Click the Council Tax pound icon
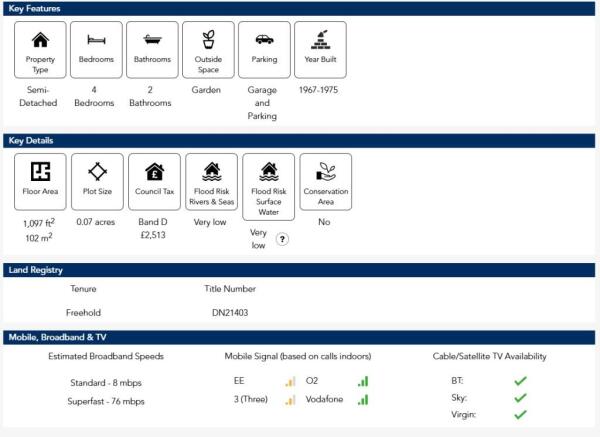 [154, 171]
